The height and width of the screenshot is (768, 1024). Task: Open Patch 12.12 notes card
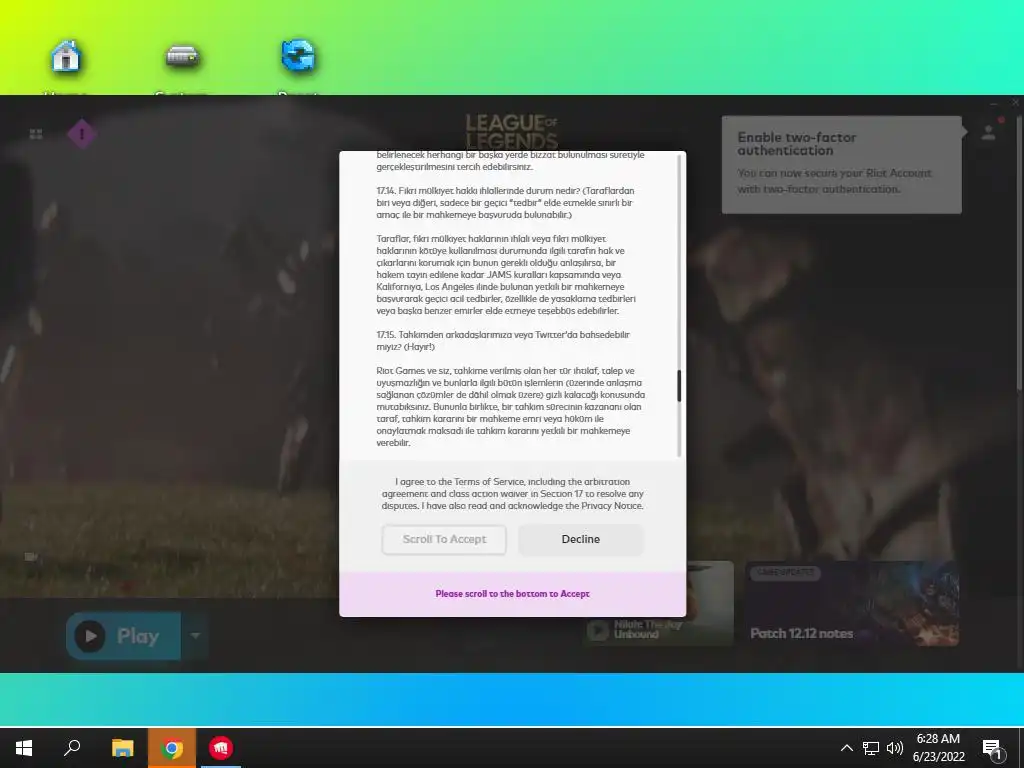852,603
